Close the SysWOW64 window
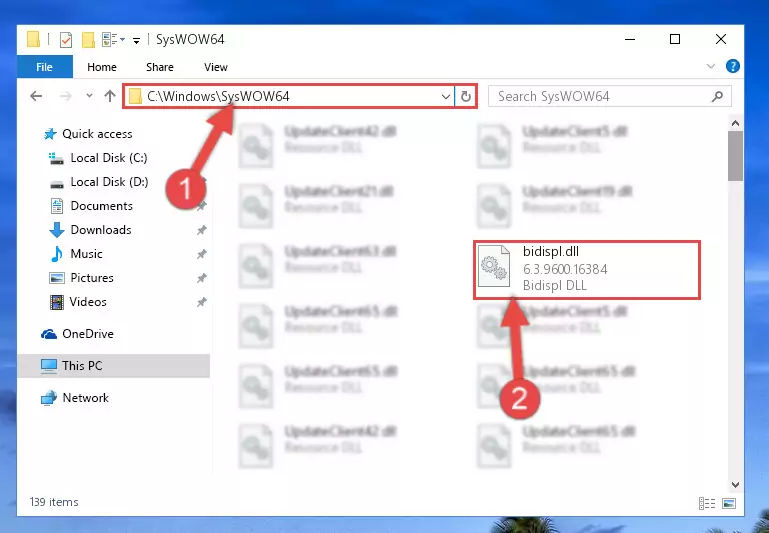The image size is (769, 533). click(x=720, y=39)
